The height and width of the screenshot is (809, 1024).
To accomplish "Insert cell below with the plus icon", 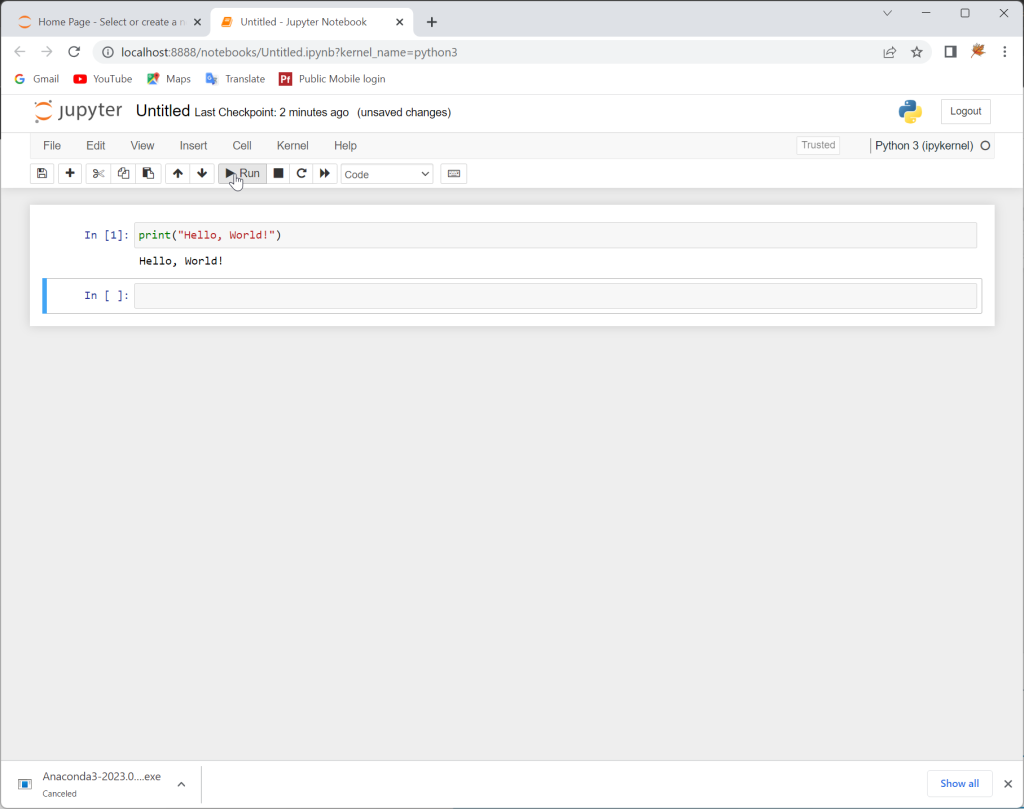I will pyautogui.click(x=70, y=174).
